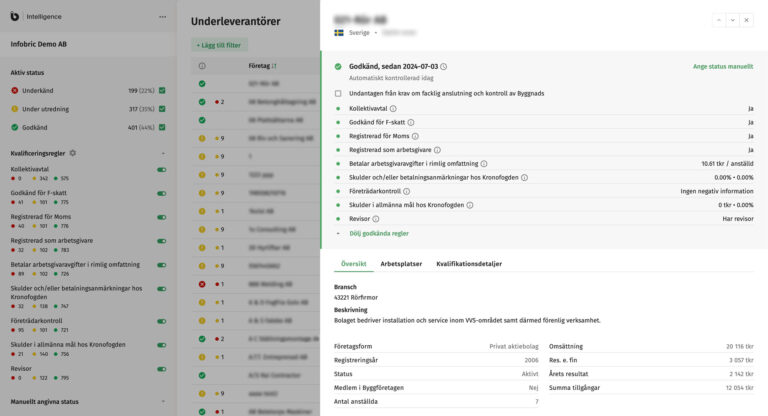Go to previous company with up arrow

pyautogui.click(x=717, y=20)
